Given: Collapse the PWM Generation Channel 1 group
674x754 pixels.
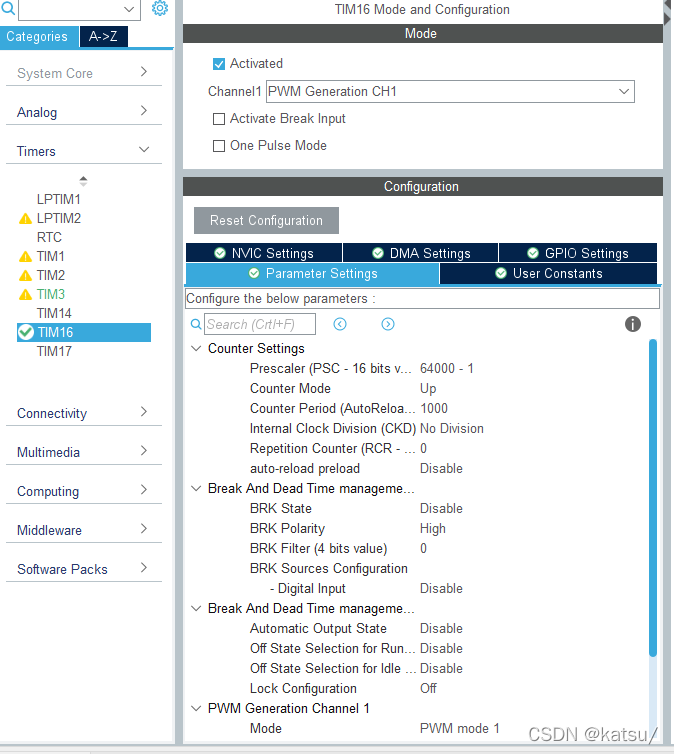Looking at the screenshot, I should pos(196,708).
